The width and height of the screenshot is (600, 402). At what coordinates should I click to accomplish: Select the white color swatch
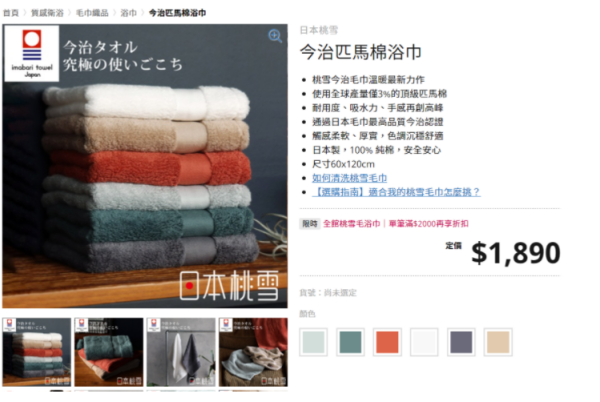coord(424,342)
